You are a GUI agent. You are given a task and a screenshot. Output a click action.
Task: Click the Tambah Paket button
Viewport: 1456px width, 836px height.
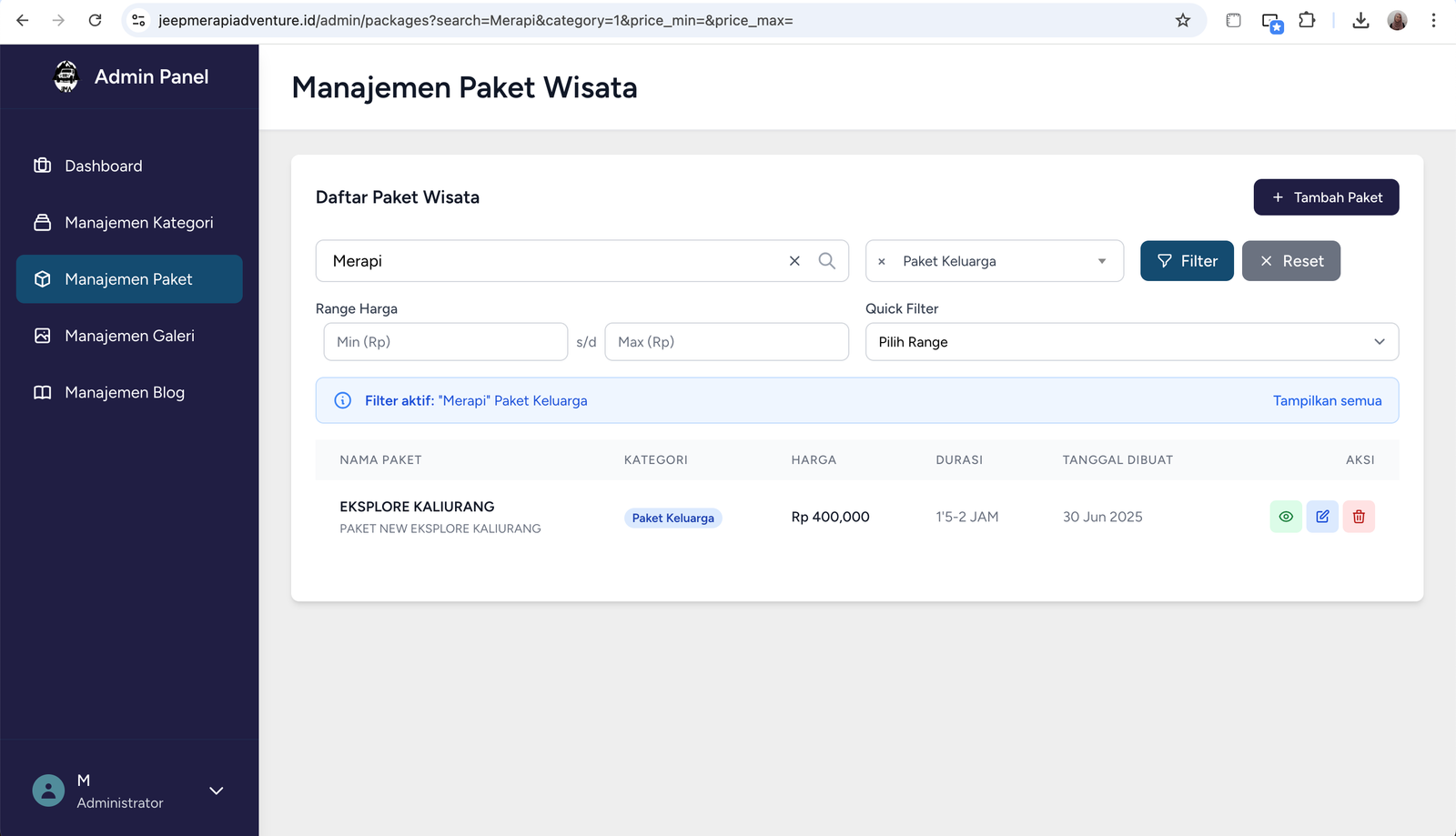click(1326, 197)
